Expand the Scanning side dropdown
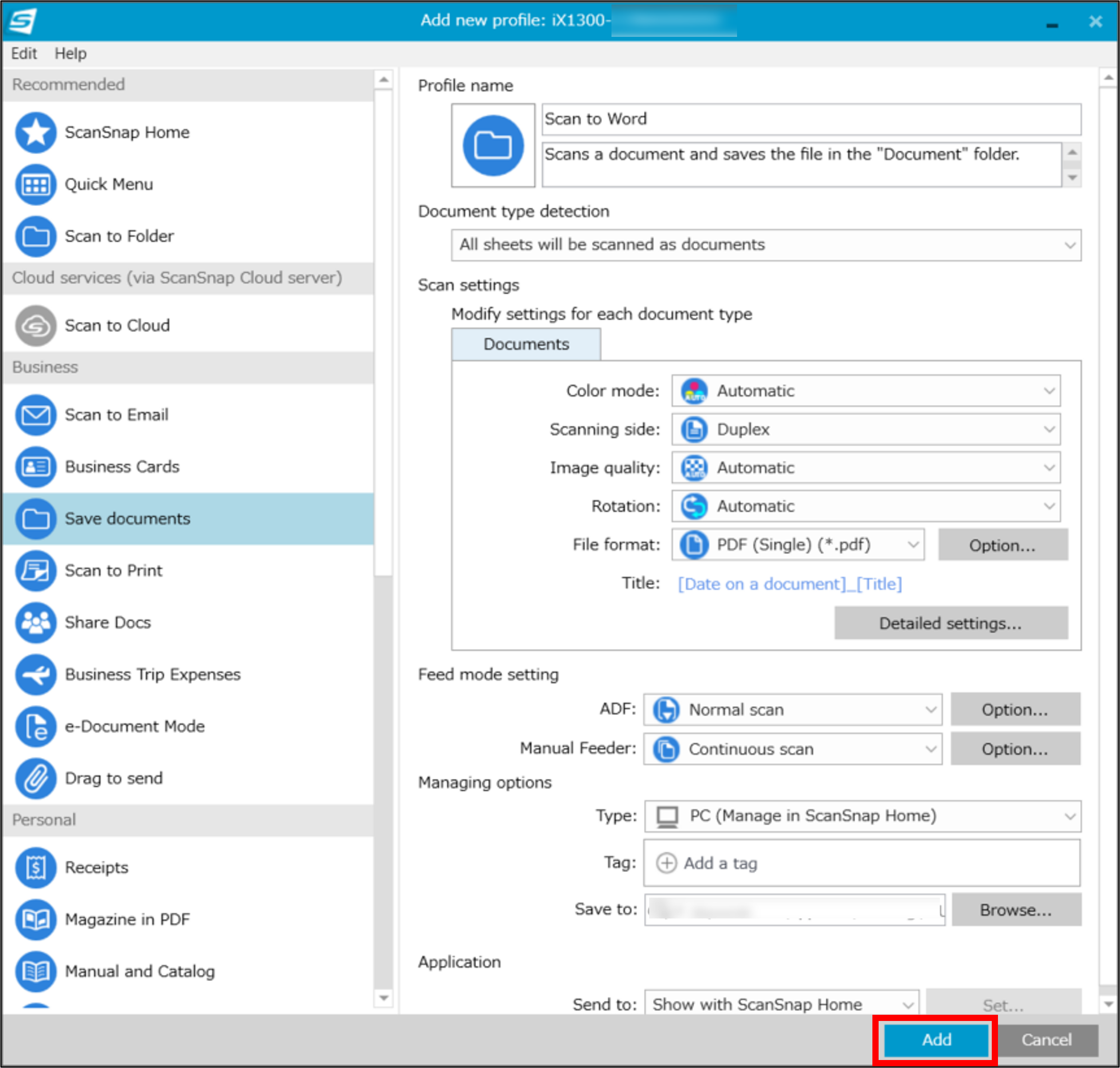 pos(865,429)
